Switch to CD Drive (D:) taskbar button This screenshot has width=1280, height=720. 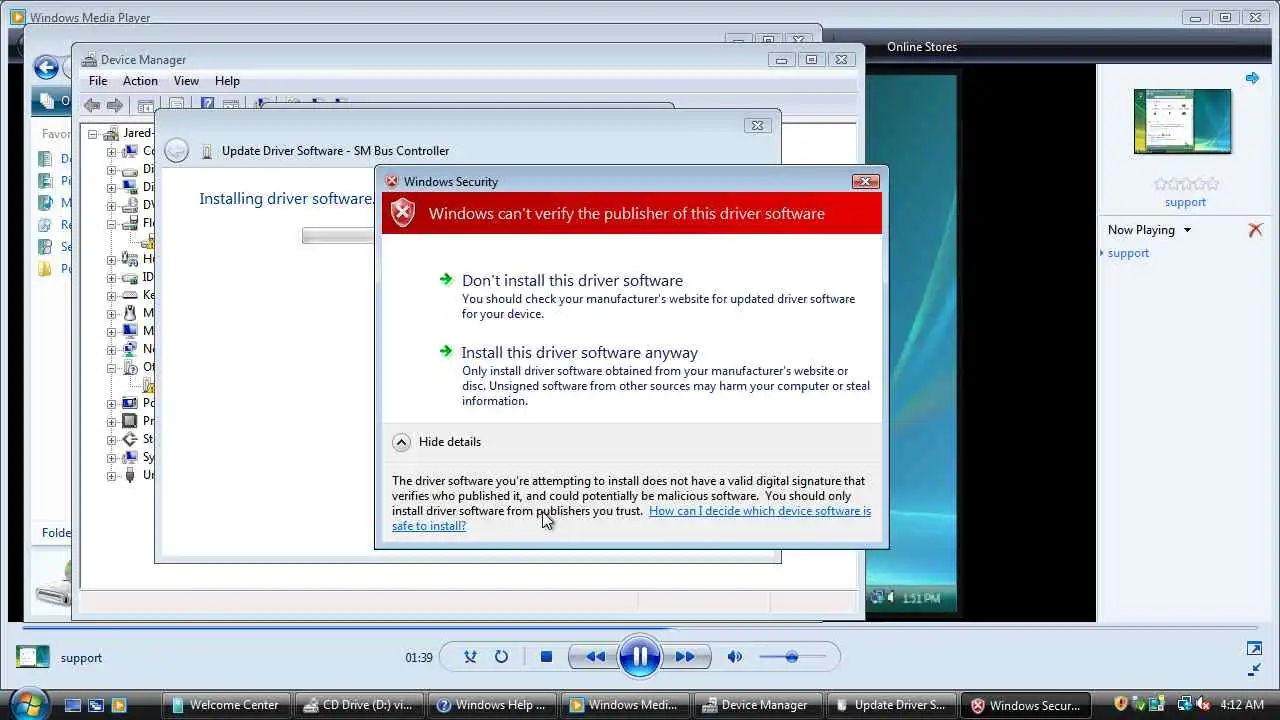(358, 705)
